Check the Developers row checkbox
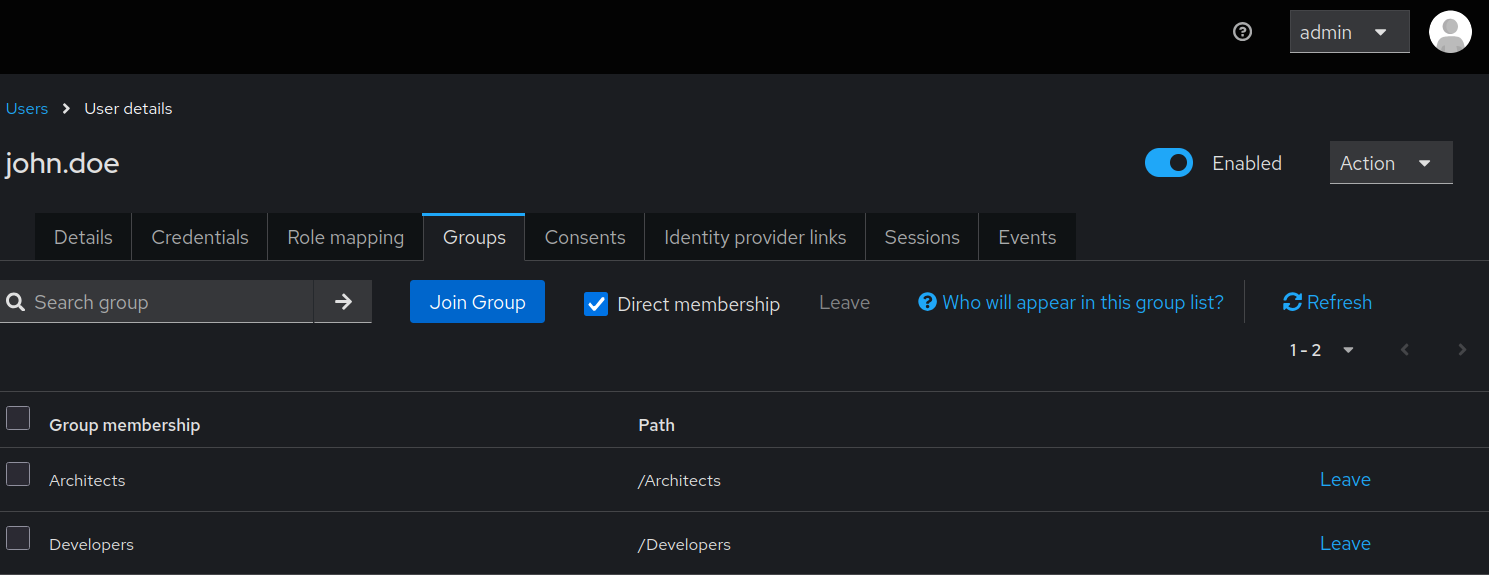The image size is (1489, 575). [18, 538]
